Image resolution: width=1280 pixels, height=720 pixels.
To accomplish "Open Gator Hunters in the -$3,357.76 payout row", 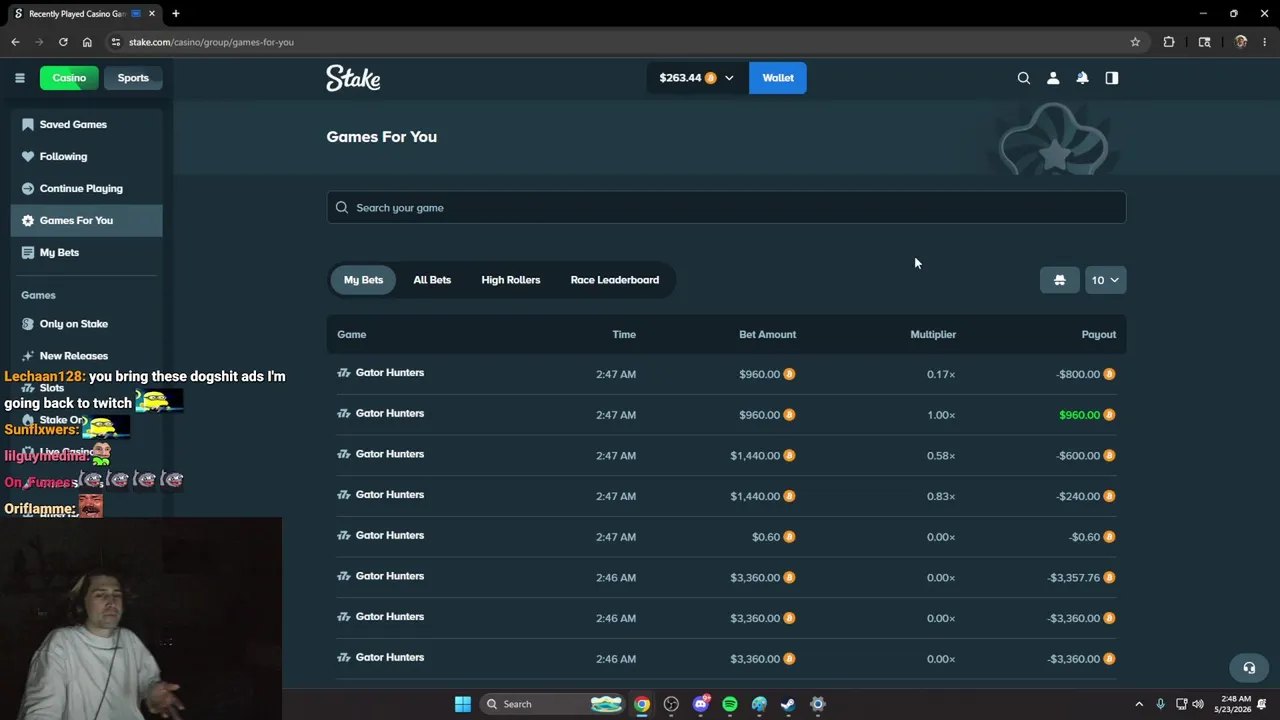I will click(390, 577).
